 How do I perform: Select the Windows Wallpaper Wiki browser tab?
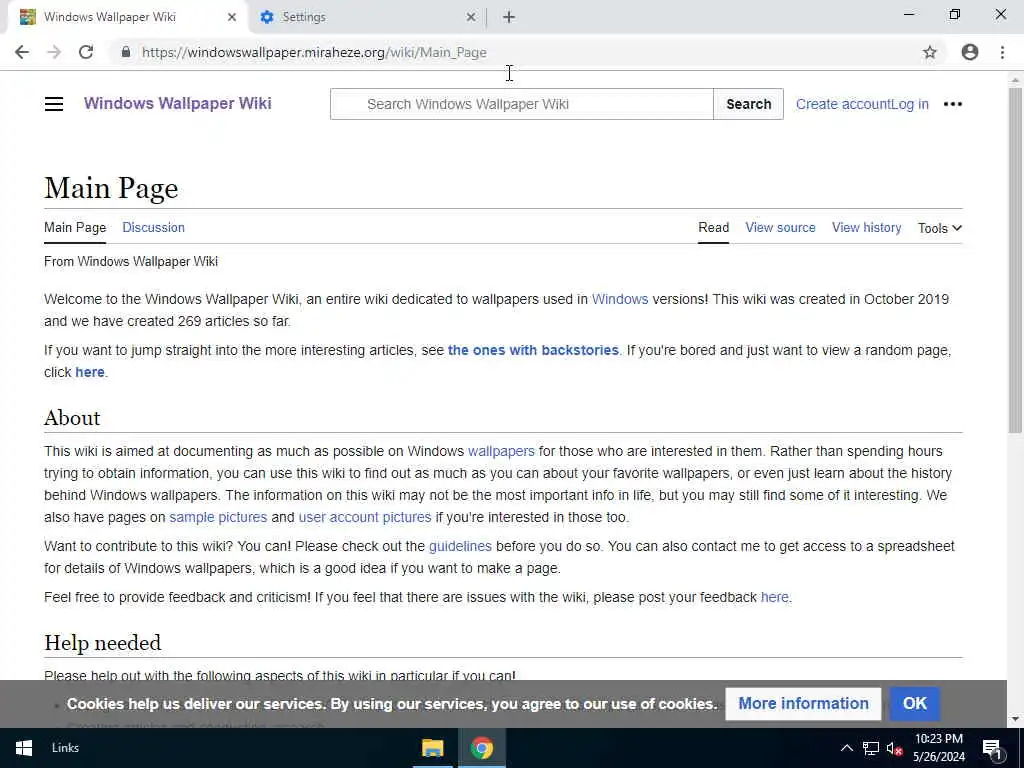point(127,17)
